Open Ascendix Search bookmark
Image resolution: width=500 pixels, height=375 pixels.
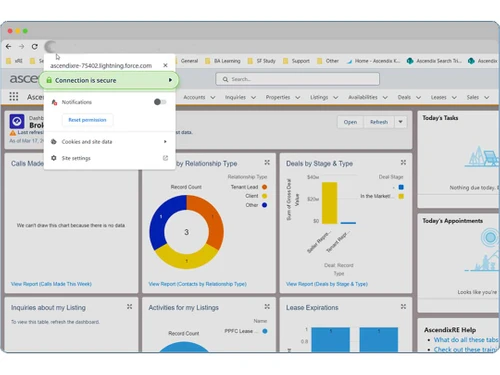point(434,61)
